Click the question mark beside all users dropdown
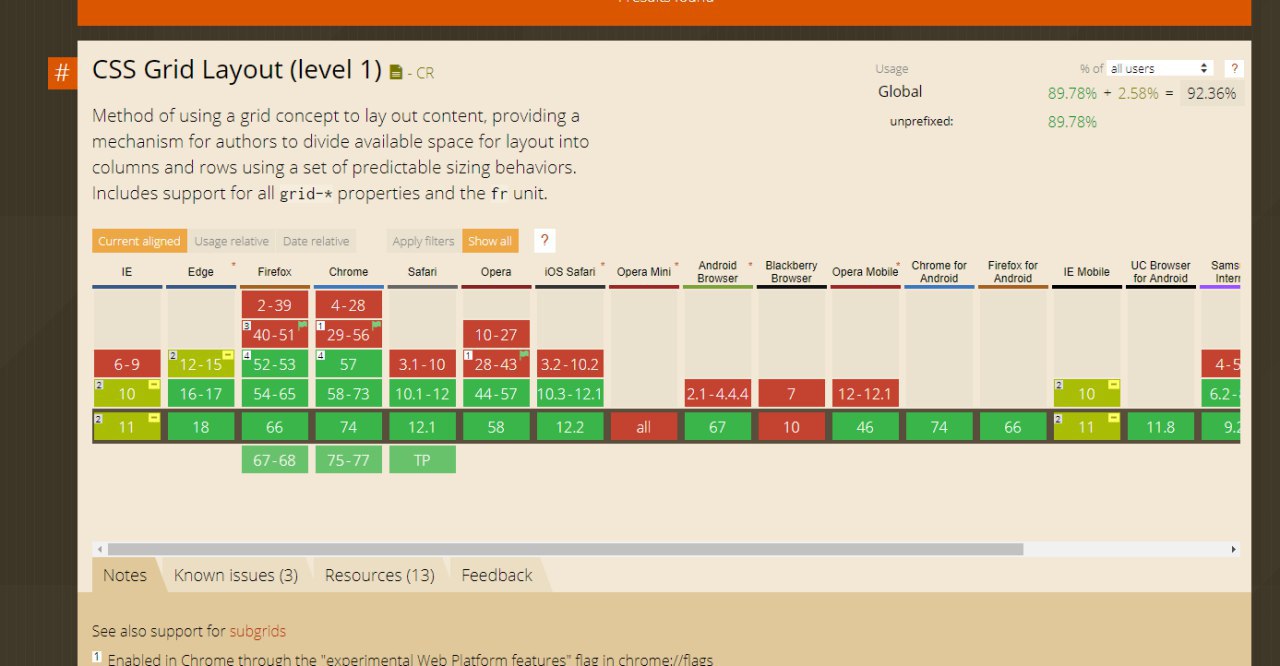The image size is (1280, 666). [1235, 68]
